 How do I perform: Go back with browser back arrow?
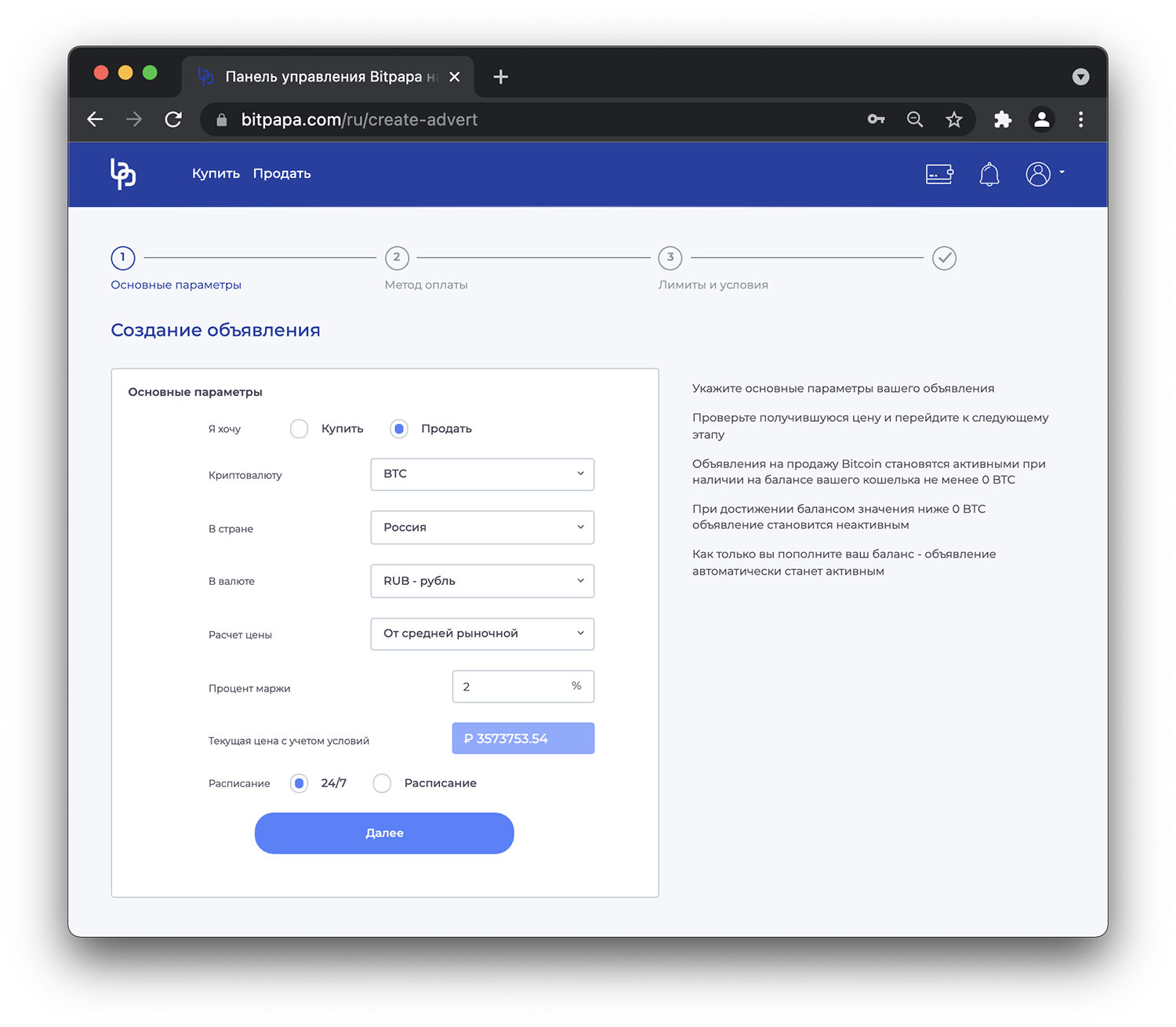click(96, 119)
